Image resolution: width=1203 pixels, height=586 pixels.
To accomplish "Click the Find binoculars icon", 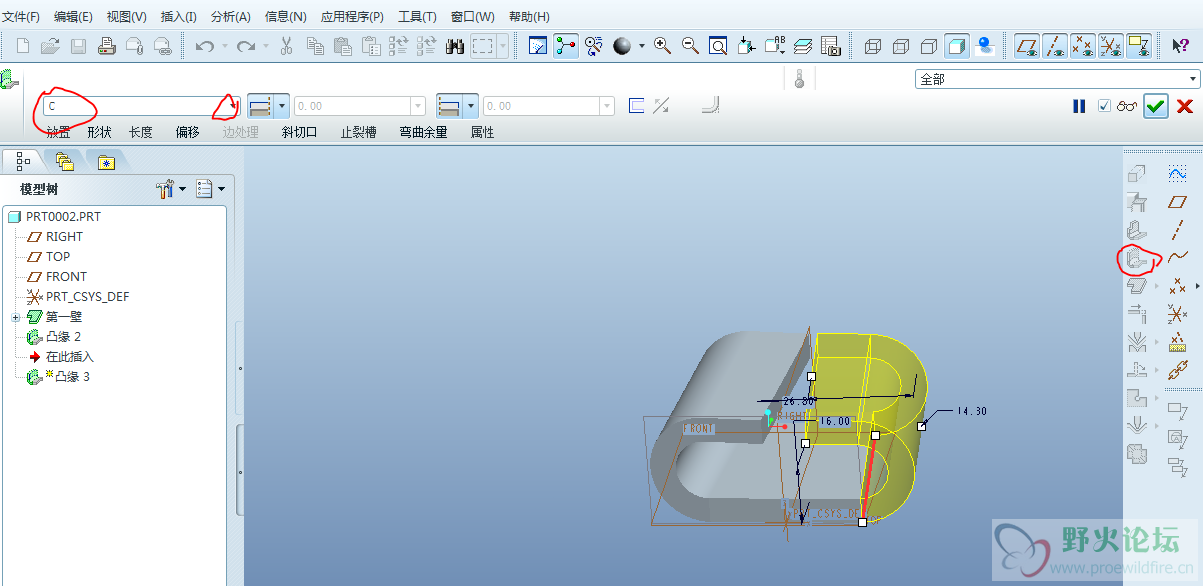I will tap(455, 45).
